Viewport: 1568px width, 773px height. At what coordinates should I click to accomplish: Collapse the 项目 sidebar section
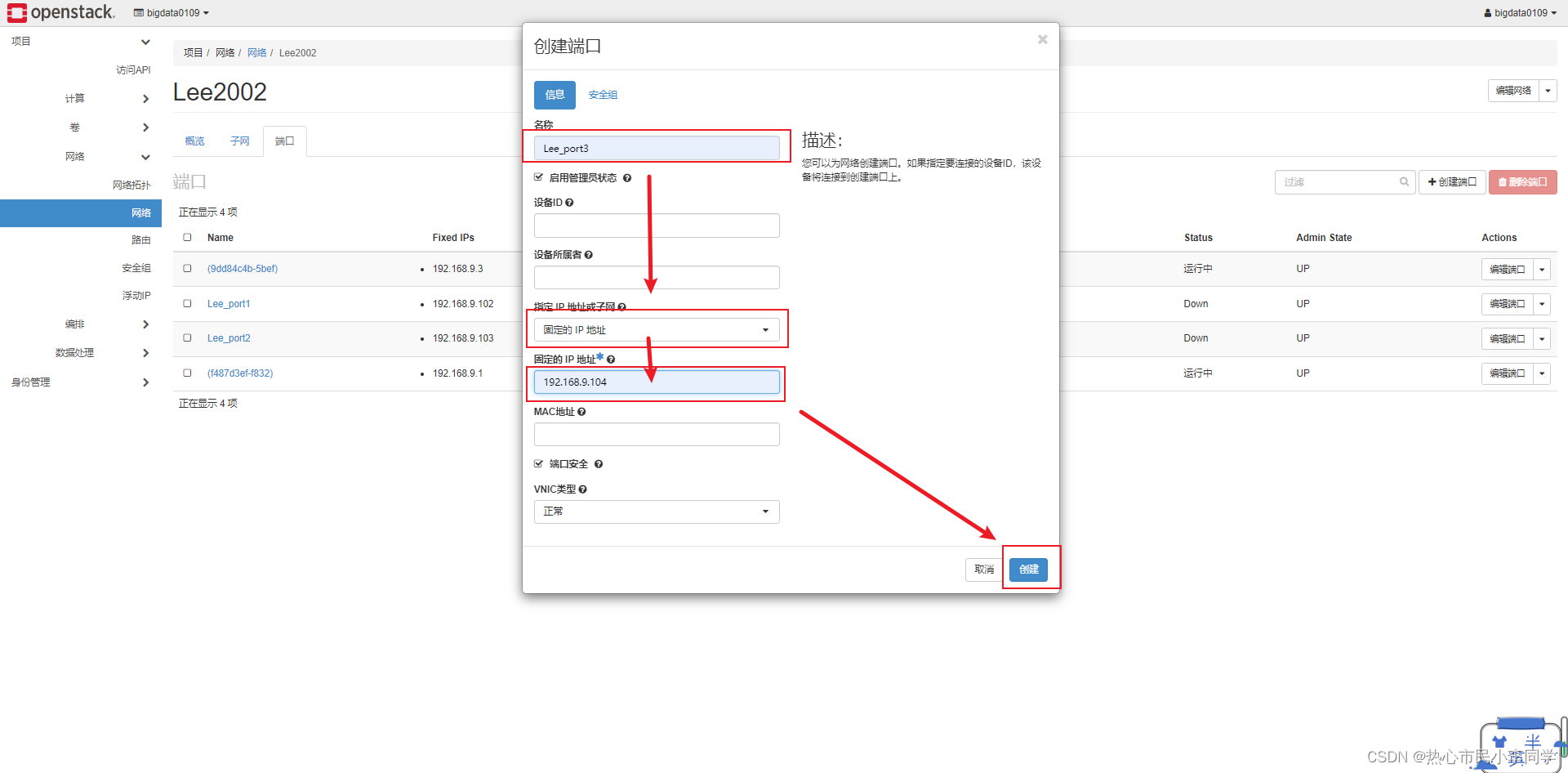point(145,42)
